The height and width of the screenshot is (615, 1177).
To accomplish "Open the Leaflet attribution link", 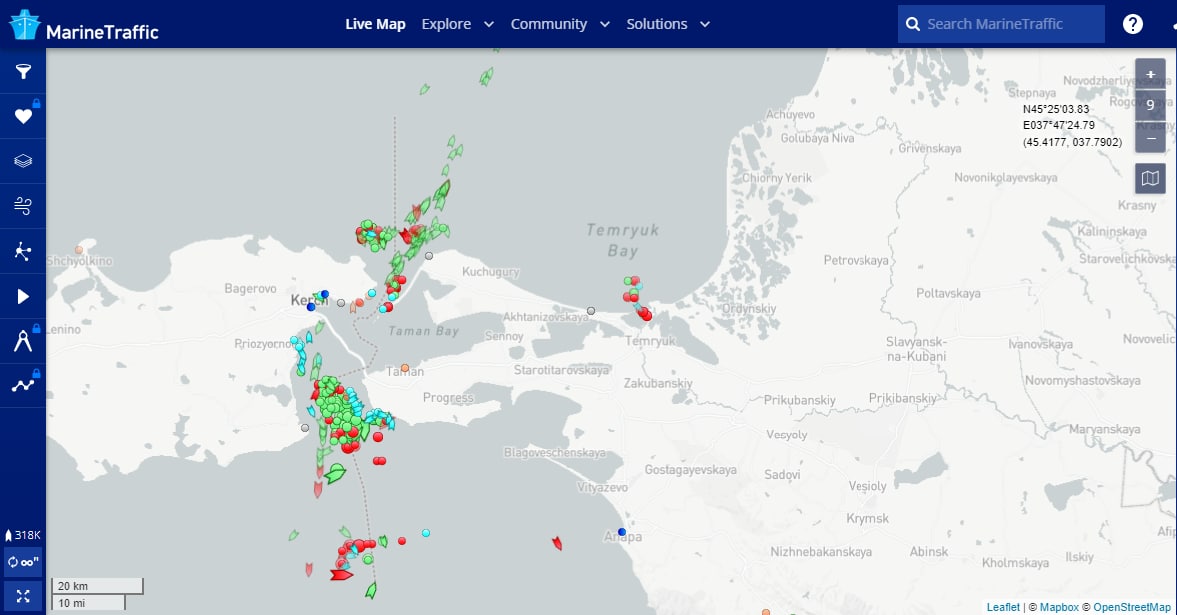I will tap(1003, 607).
